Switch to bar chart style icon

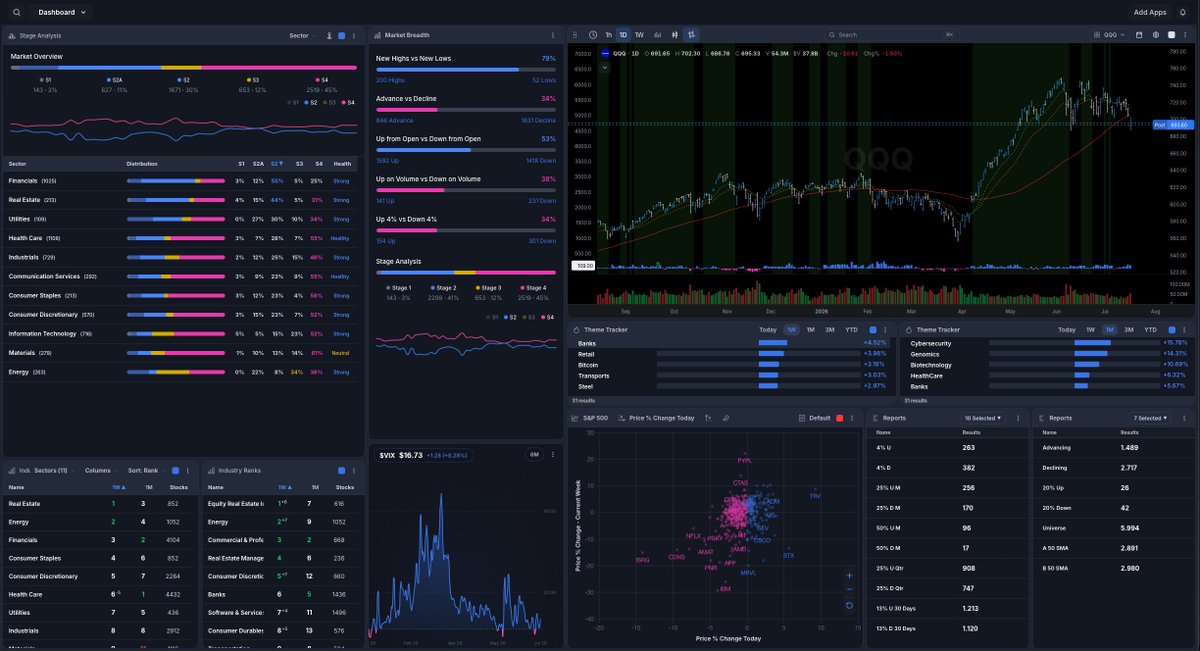(658, 34)
